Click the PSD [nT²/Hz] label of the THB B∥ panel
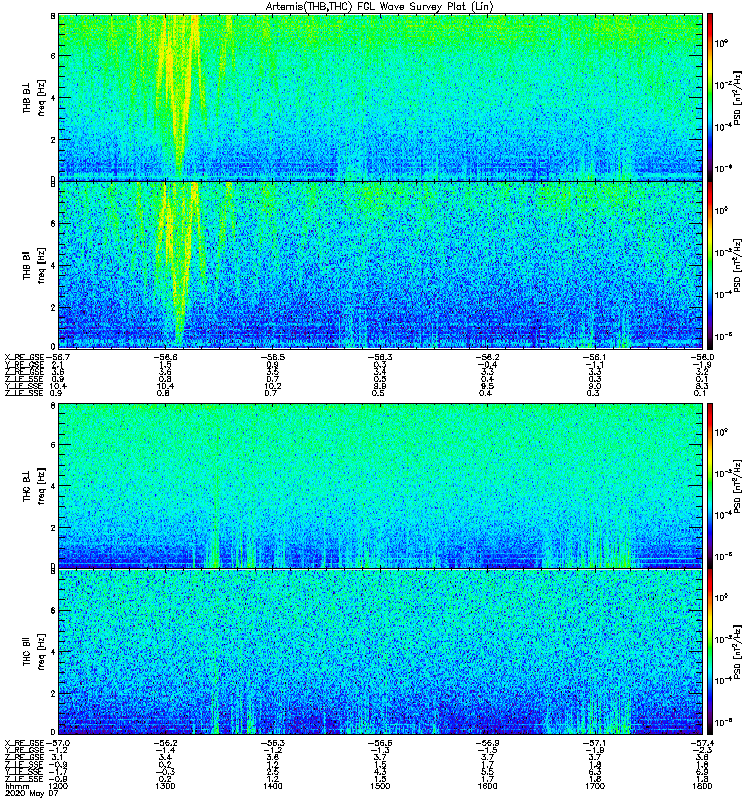Screen dimensions: 750x800 [x=738, y=265]
